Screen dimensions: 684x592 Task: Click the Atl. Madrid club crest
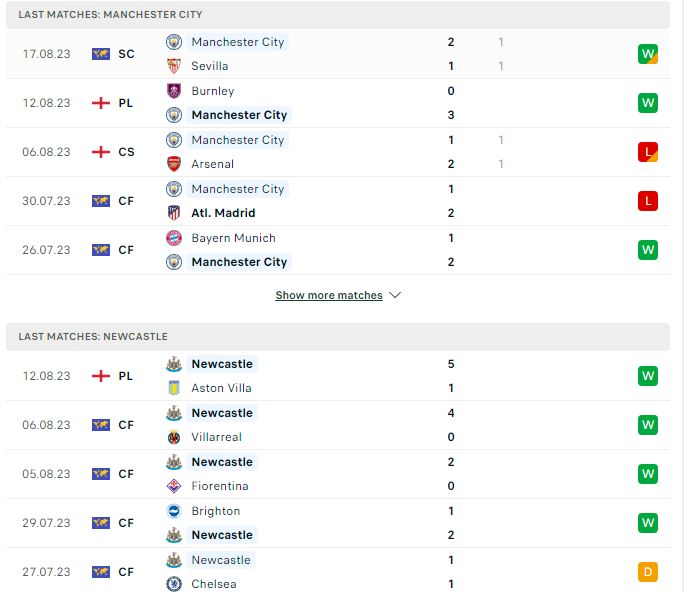pyautogui.click(x=174, y=213)
